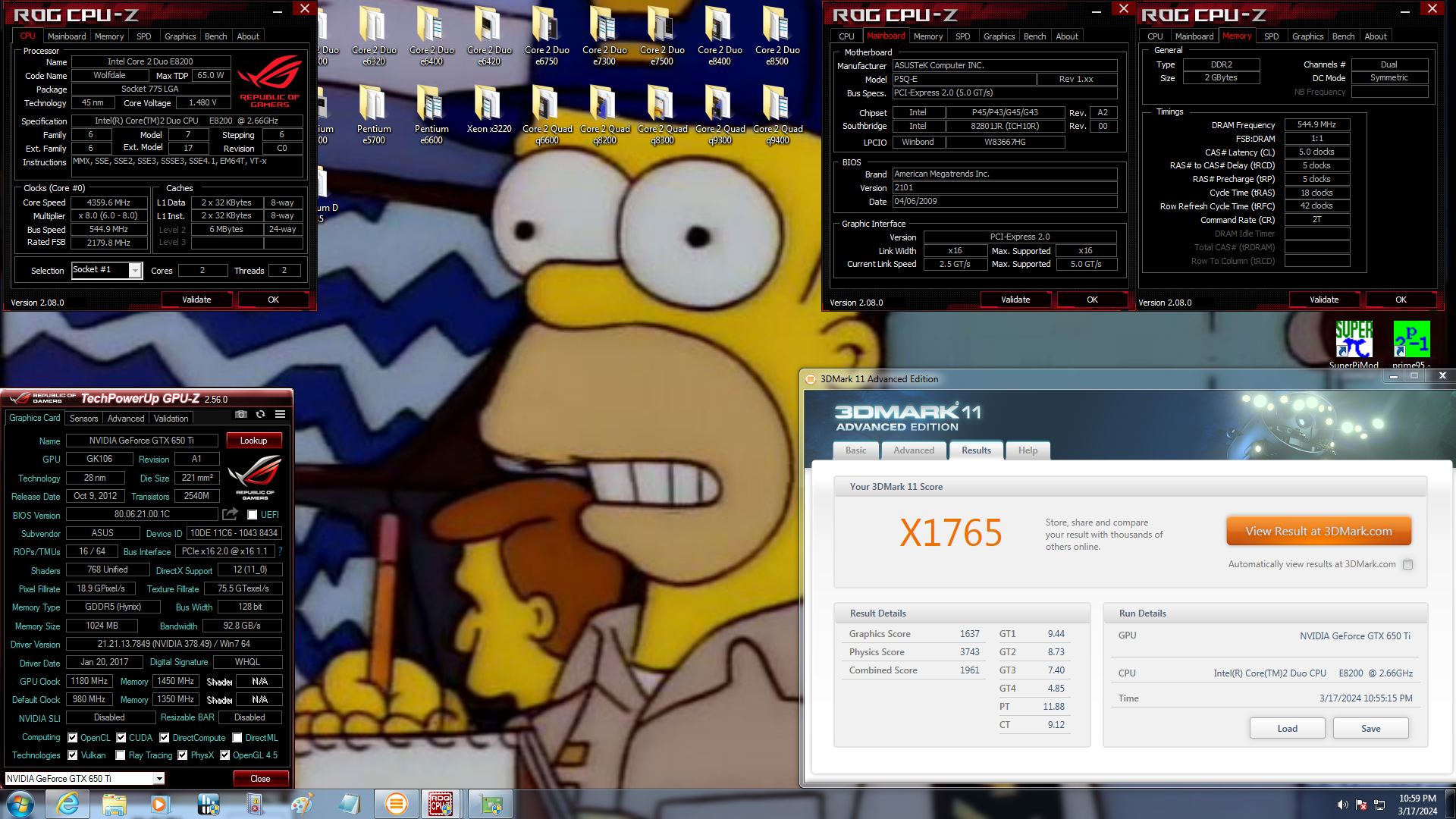Open the SPD tab in left CPU-Z window
This screenshot has height=819, width=1456.
(144, 36)
